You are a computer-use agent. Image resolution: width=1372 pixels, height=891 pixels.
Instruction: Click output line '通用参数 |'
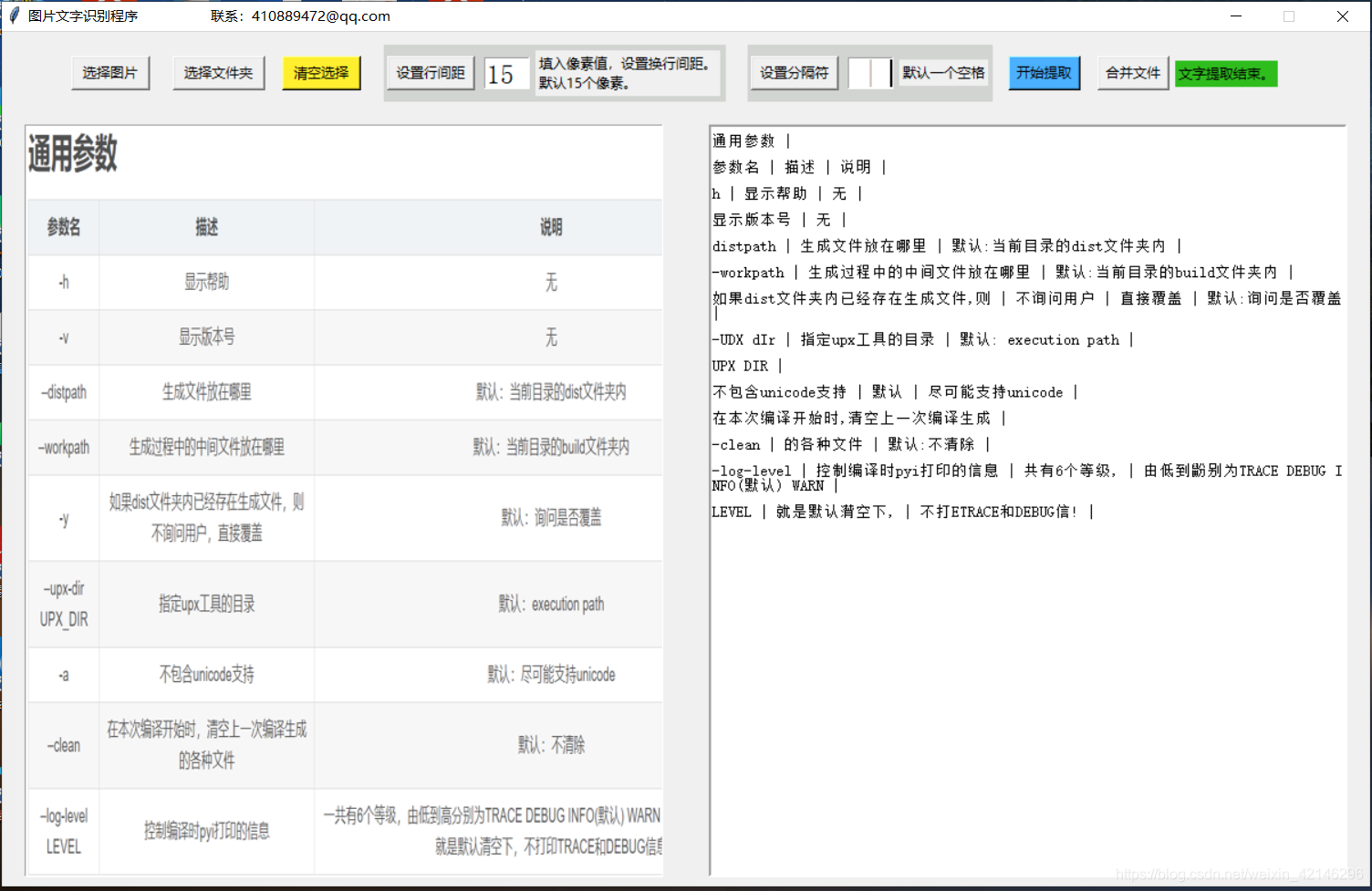tap(752, 141)
